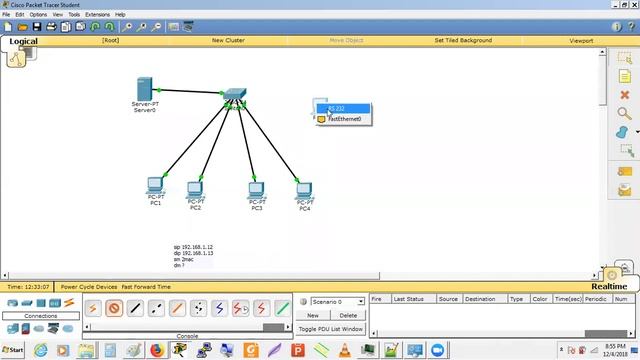This screenshot has width=640, height=360.
Task: Click the Windows Start button
Action: [13, 350]
